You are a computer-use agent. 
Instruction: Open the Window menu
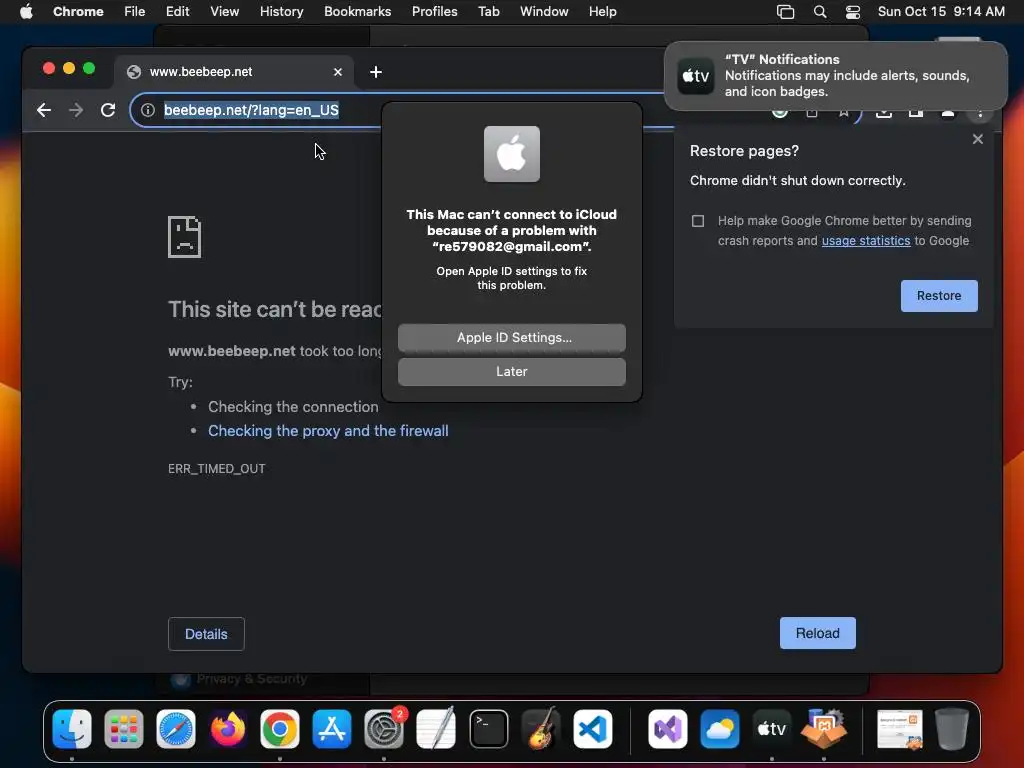tap(544, 12)
